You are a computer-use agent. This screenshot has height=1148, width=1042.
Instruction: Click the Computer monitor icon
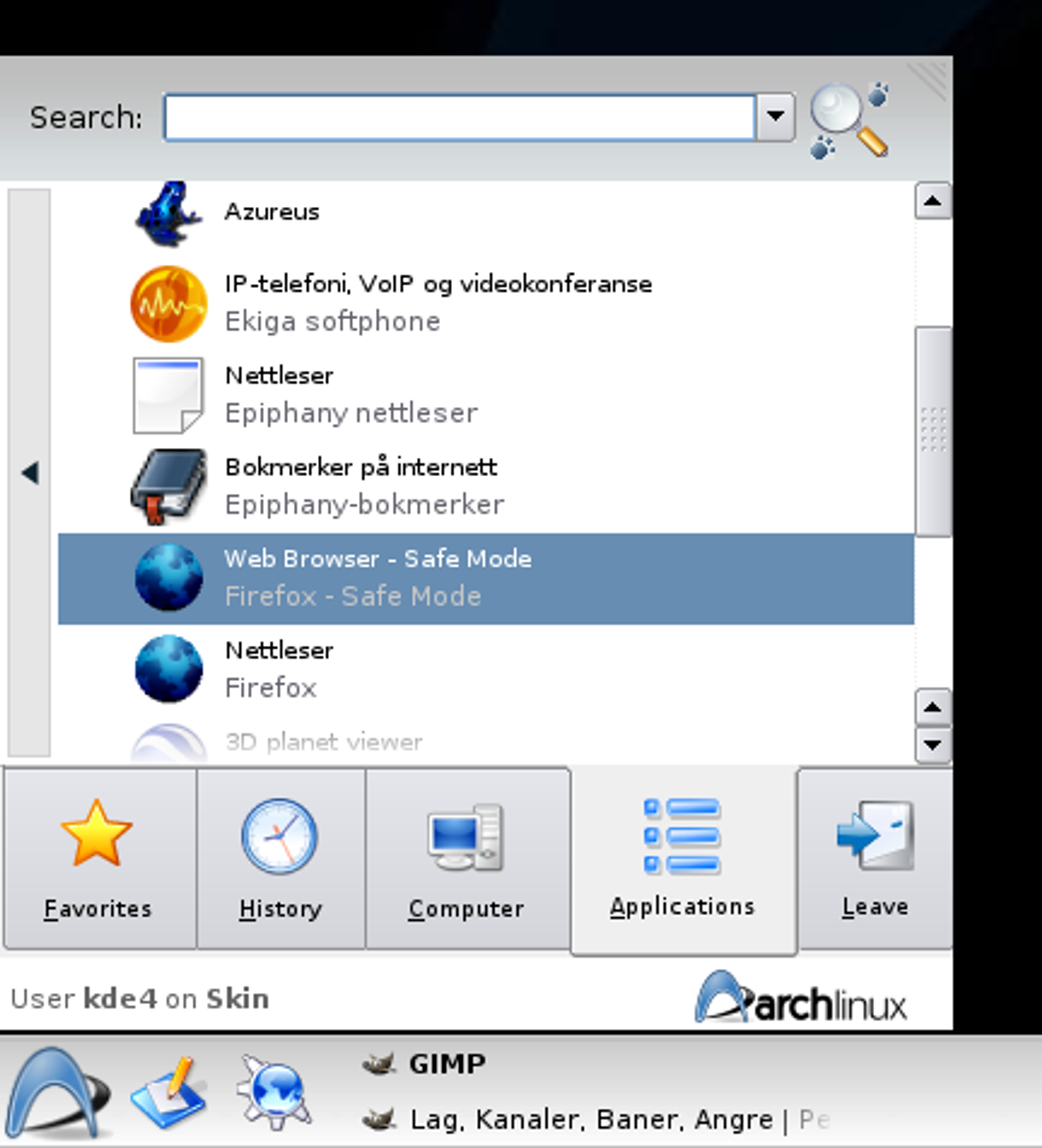(x=466, y=837)
